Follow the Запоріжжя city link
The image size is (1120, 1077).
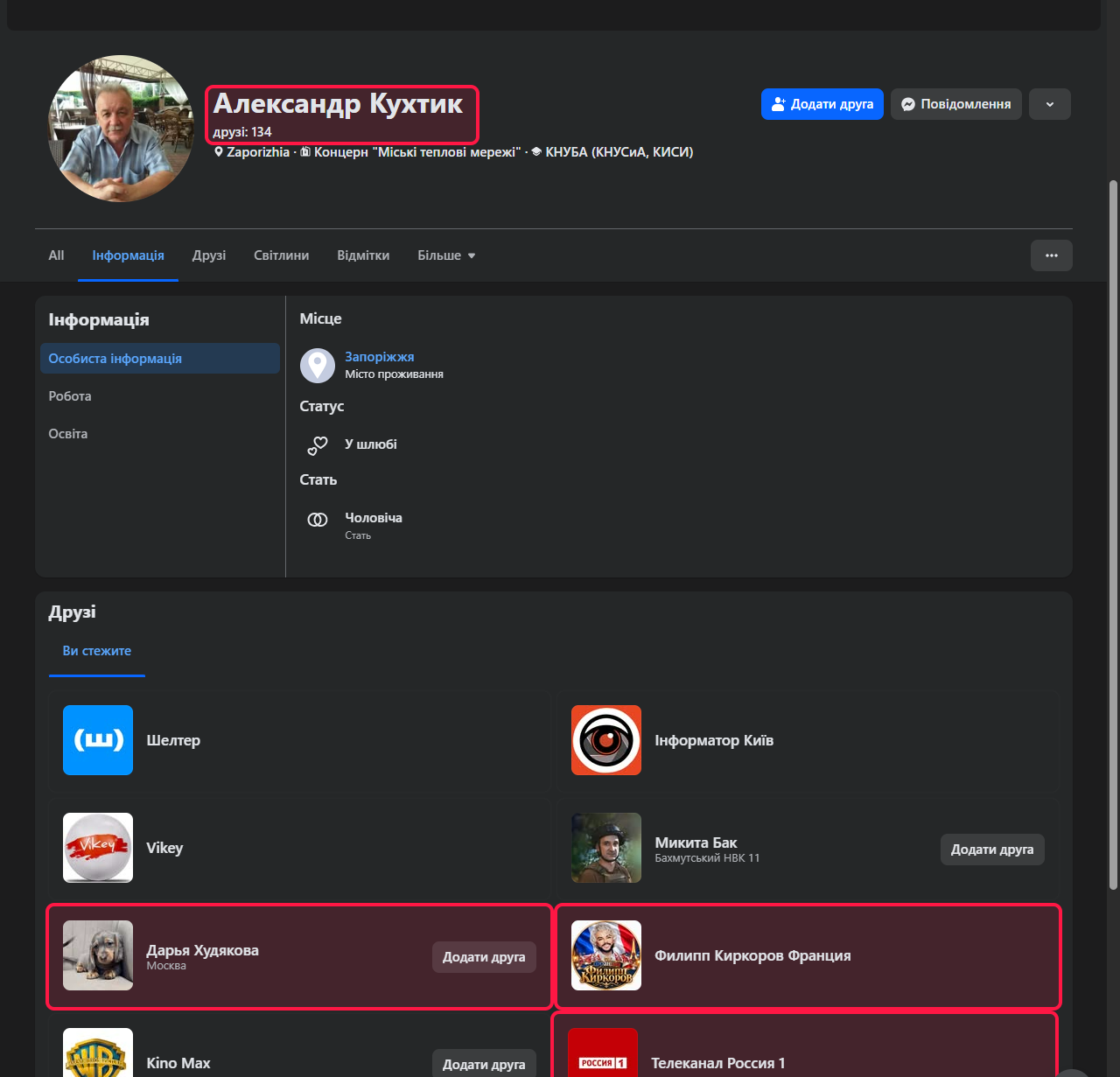point(380,357)
